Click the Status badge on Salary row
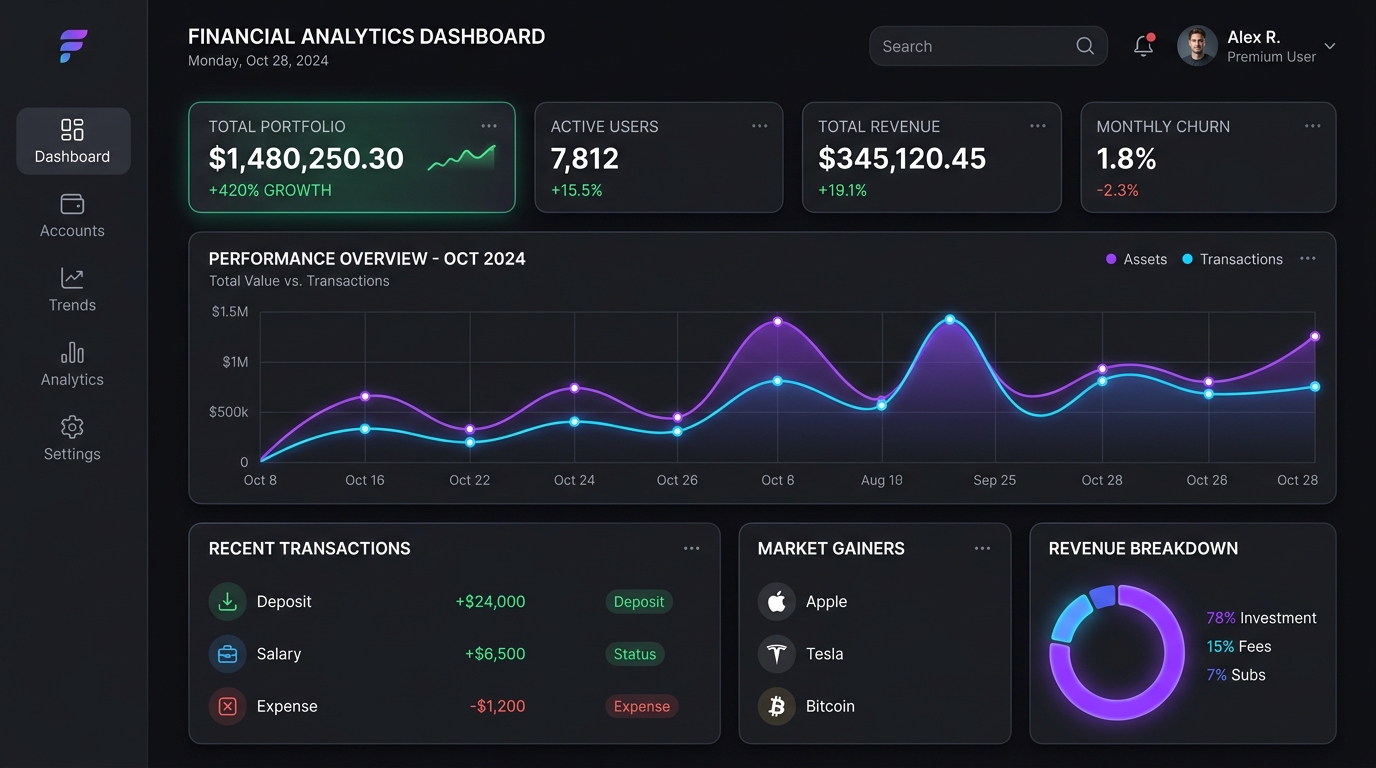The image size is (1376, 768). tap(635, 654)
